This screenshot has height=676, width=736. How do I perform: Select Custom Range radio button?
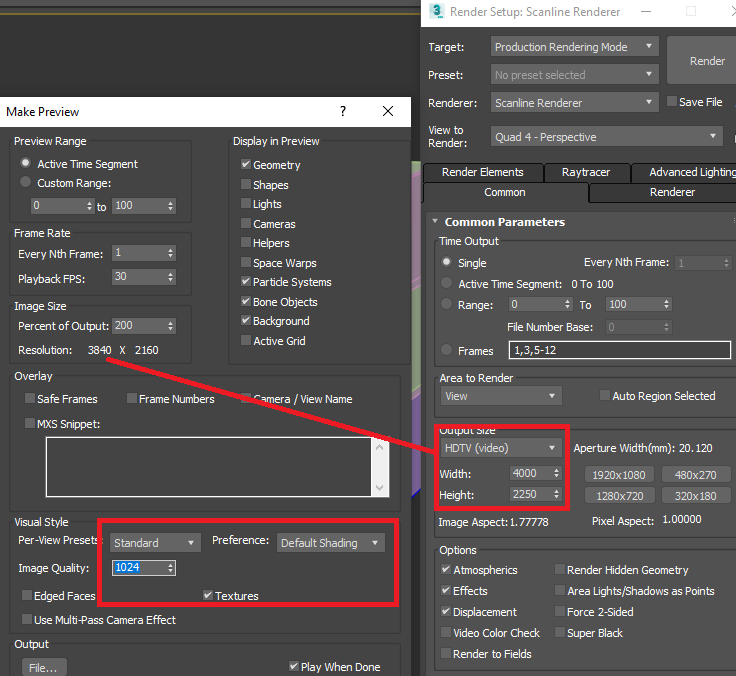25,182
